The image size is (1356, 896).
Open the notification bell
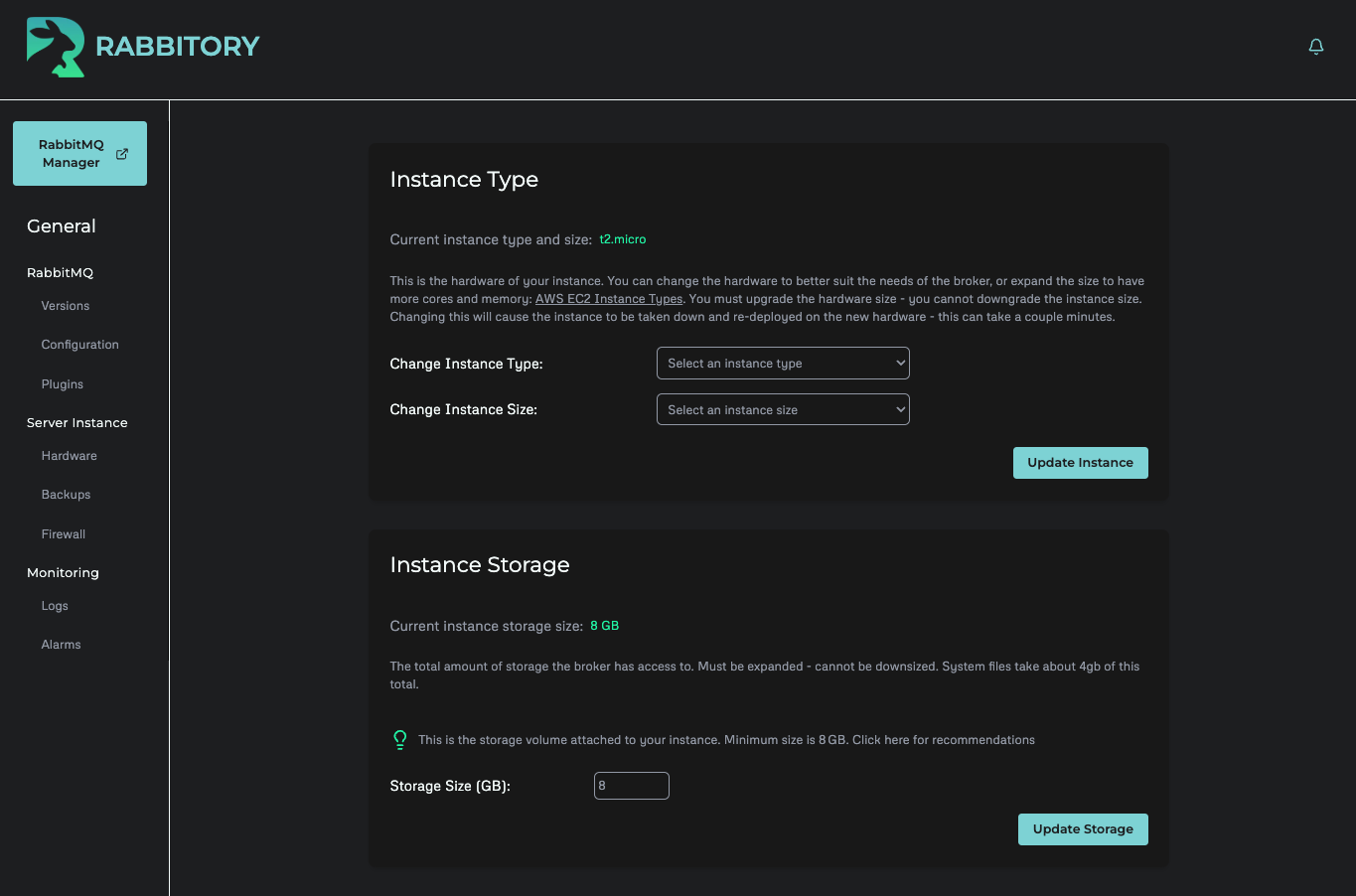1315,46
